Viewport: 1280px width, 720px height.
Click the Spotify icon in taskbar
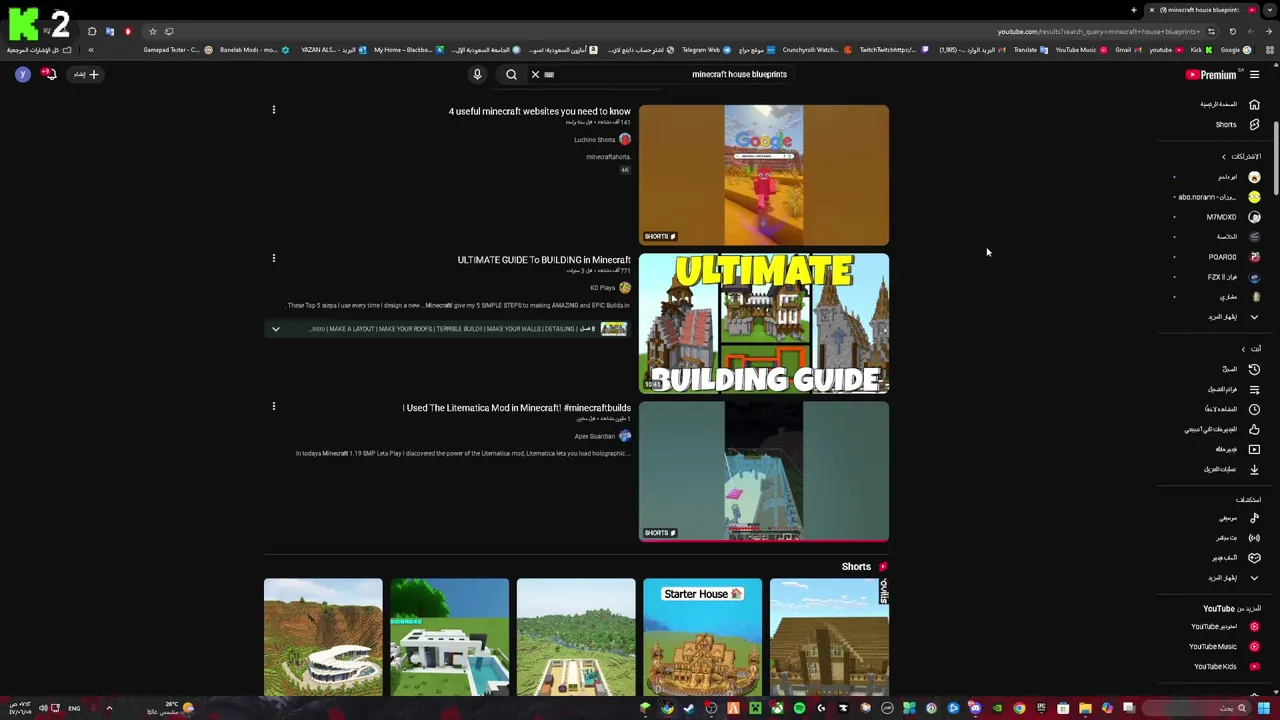(x=799, y=708)
